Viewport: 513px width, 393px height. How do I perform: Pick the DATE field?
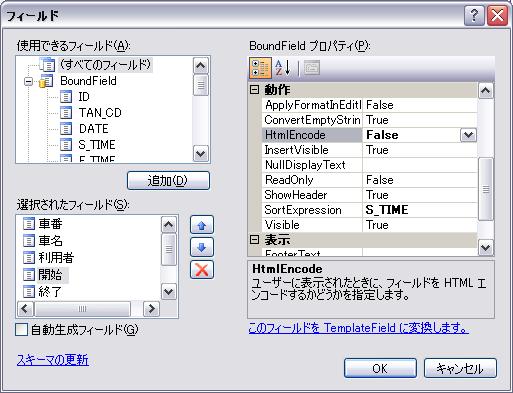point(94,129)
